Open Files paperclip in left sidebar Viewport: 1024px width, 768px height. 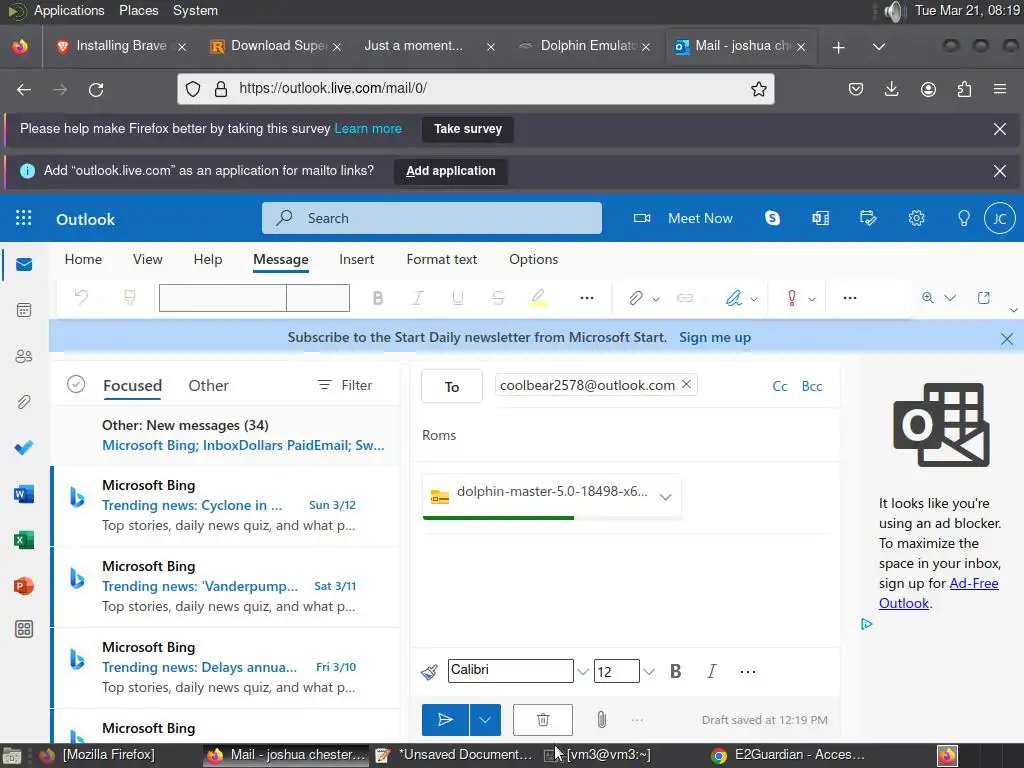[x=24, y=402]
